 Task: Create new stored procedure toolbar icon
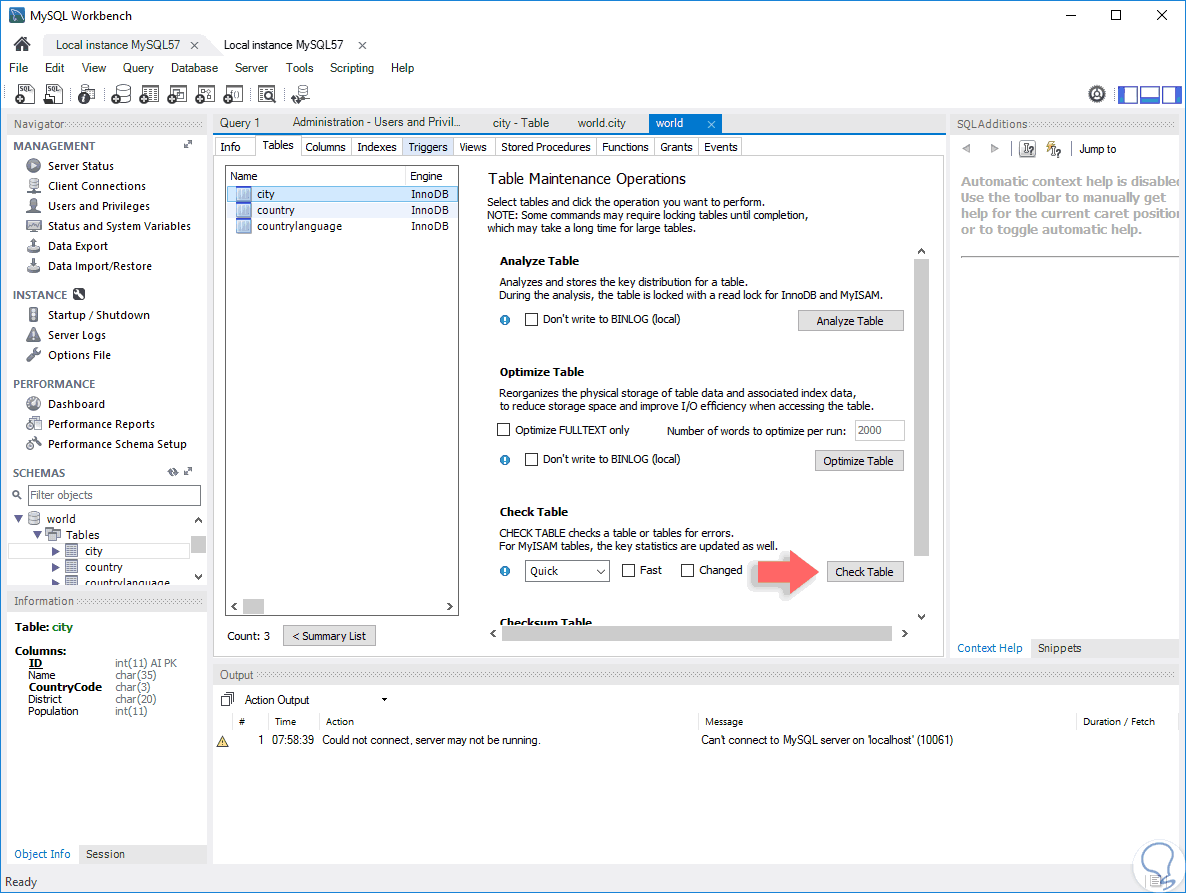click(205, 94)
